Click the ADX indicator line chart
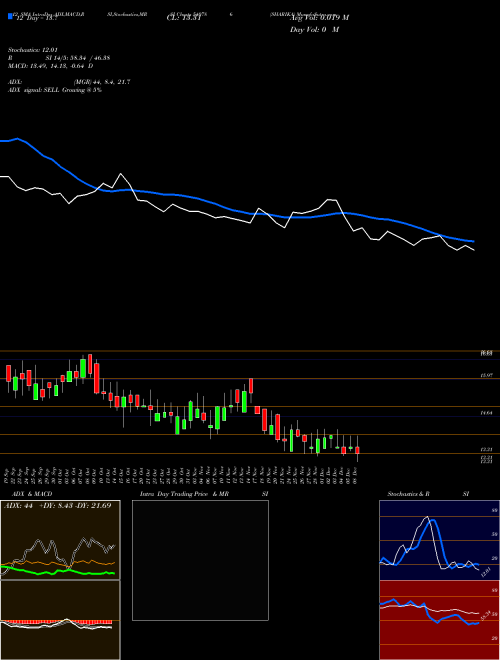The image size is (500, 660). [60, 540]
